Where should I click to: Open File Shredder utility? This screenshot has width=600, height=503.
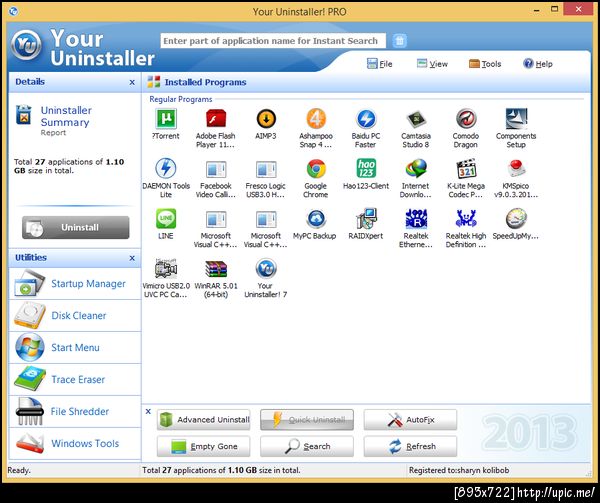75,411
